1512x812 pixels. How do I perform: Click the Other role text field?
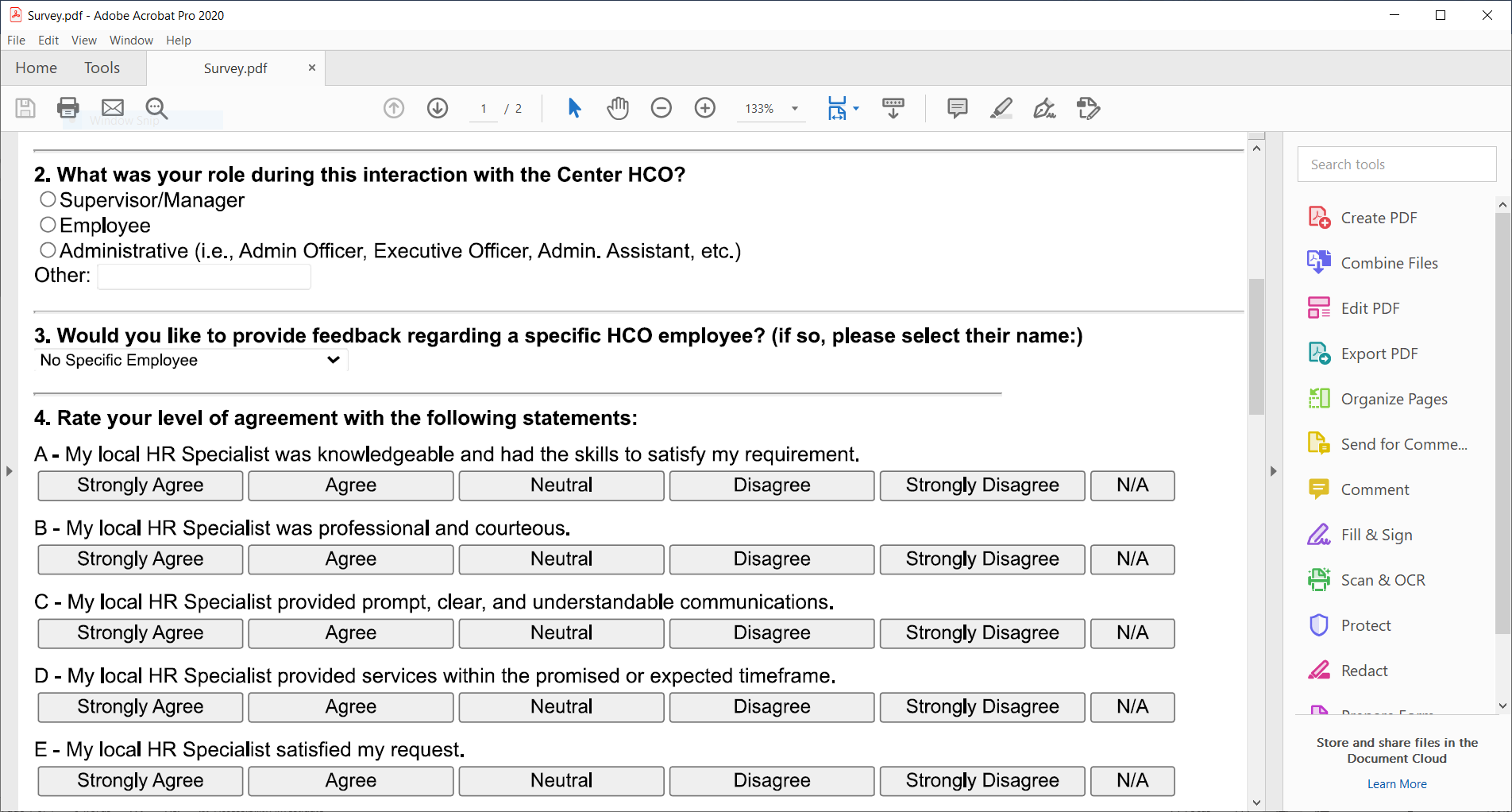[x=204, y=276]
